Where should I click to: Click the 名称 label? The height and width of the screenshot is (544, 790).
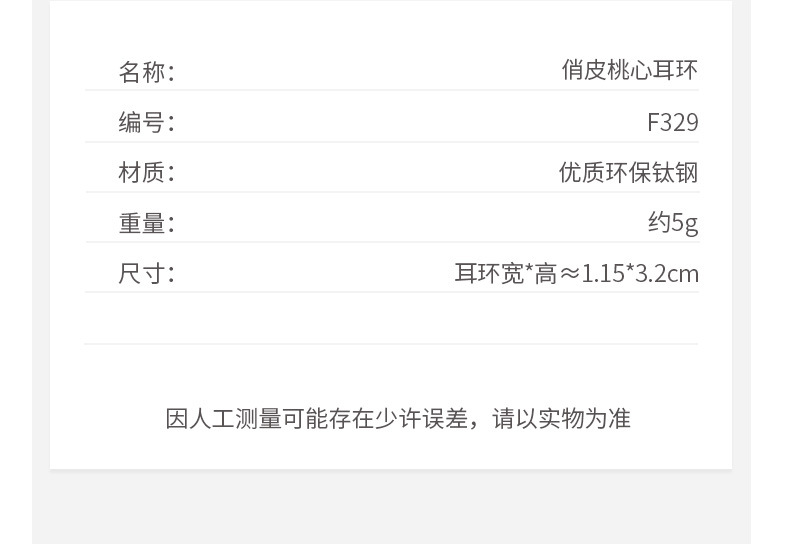click(146, 72)
